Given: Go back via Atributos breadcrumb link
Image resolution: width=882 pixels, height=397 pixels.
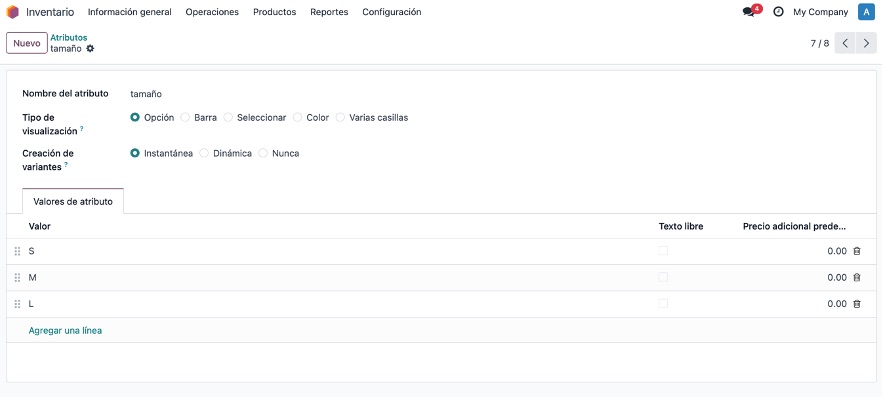Looking at the screenshot, I should coord(69,38).
